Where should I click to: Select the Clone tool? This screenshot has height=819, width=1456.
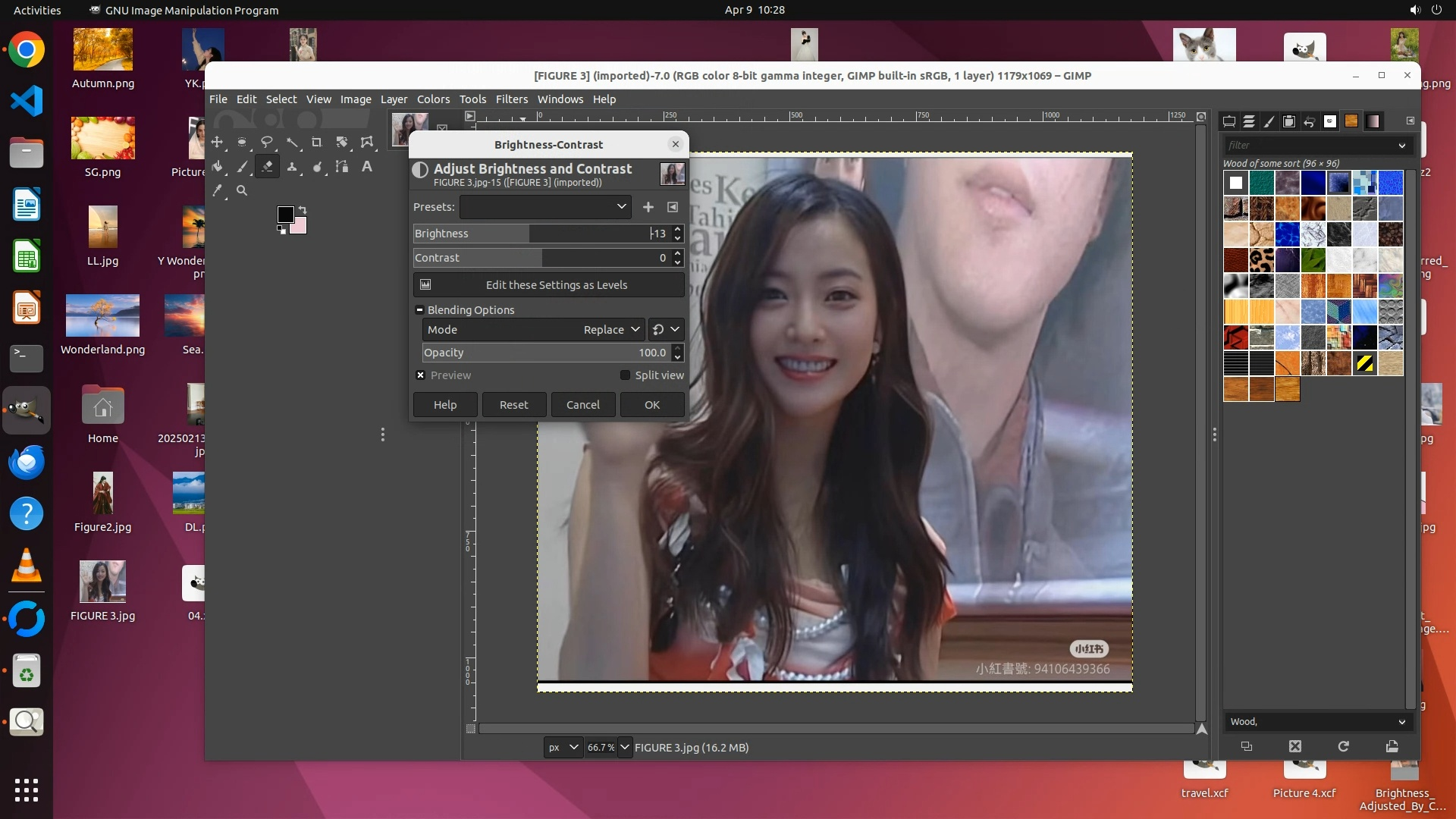coord(292,166)
